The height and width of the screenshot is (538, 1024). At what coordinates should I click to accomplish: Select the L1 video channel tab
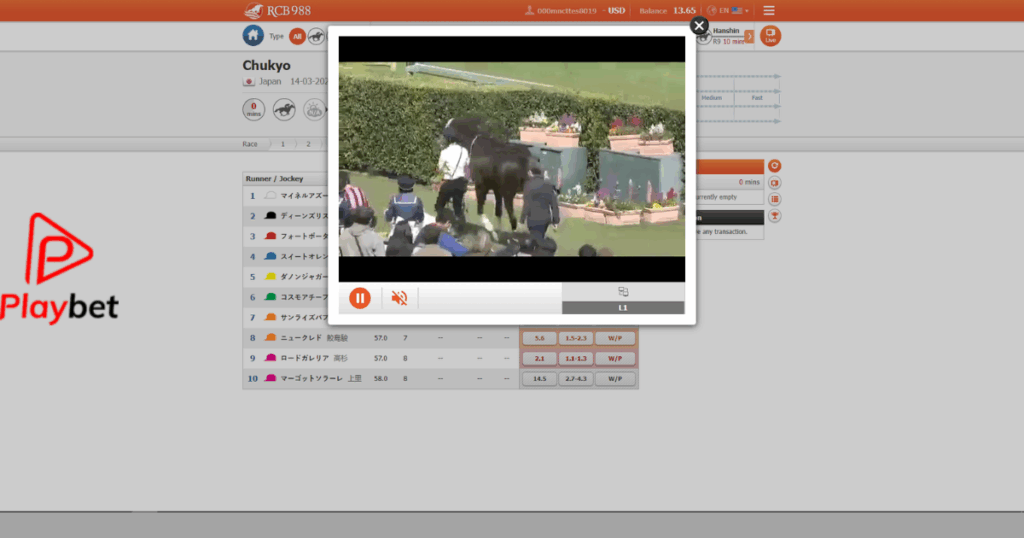(623, 308)
